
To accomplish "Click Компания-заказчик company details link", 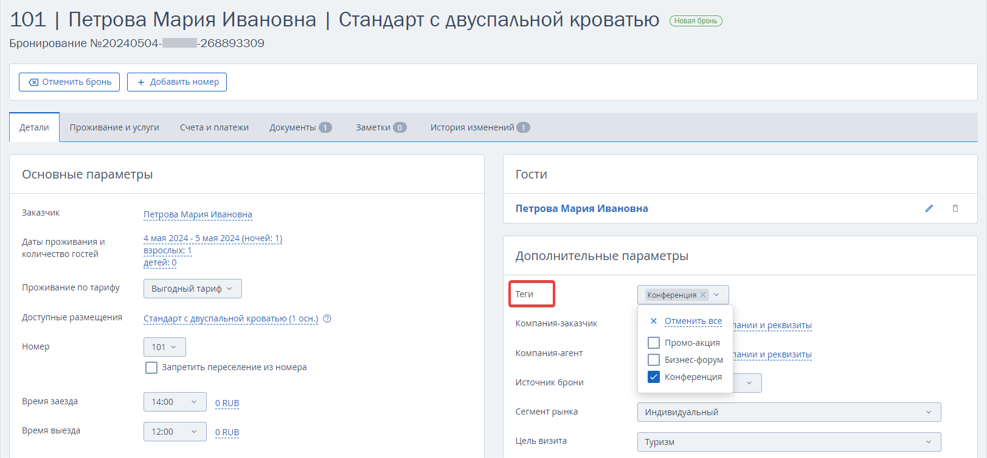I will 772,325.
